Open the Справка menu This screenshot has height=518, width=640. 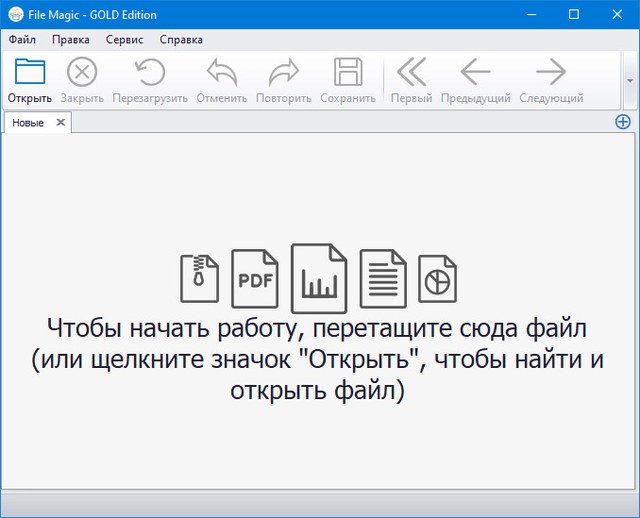[181, 40]
